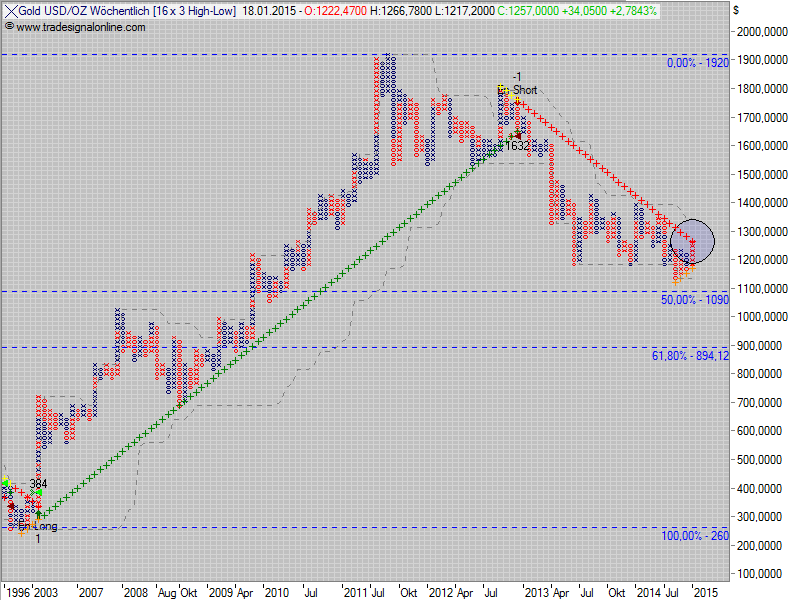Click the dark red arrow near 1632
The width and height of the screenshot is (800, 600).
coord(518,135)
